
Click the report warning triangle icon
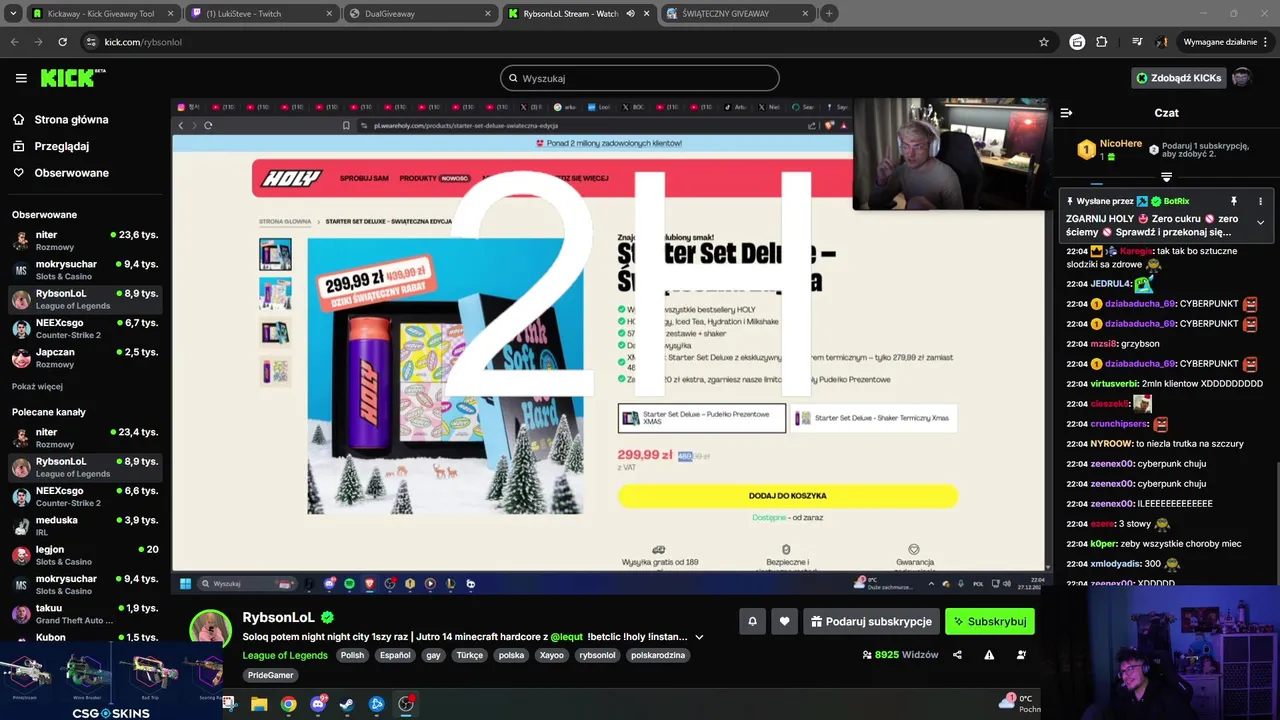point(989,655)
